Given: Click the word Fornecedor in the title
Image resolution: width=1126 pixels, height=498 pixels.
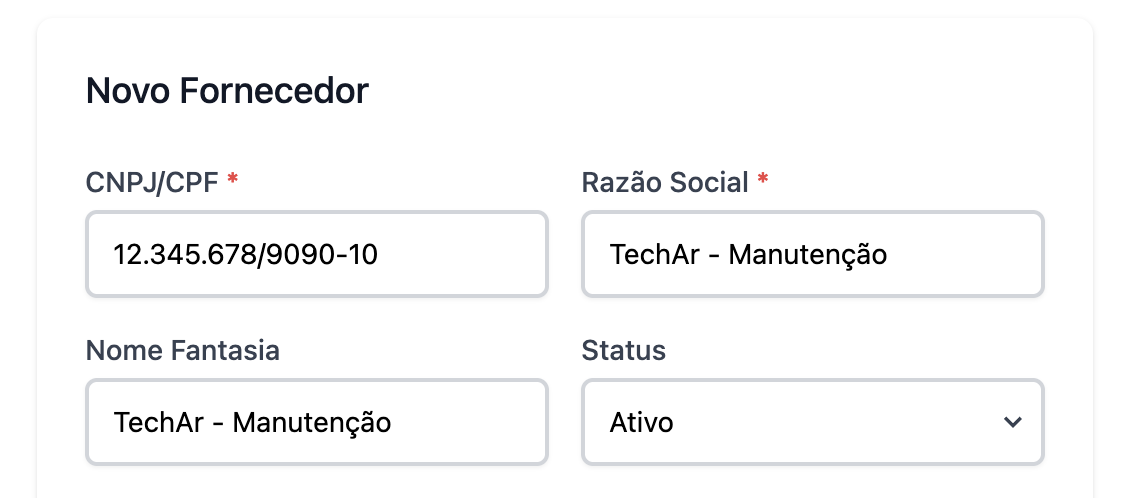Looking at the screenshot, I should point(274,91).
